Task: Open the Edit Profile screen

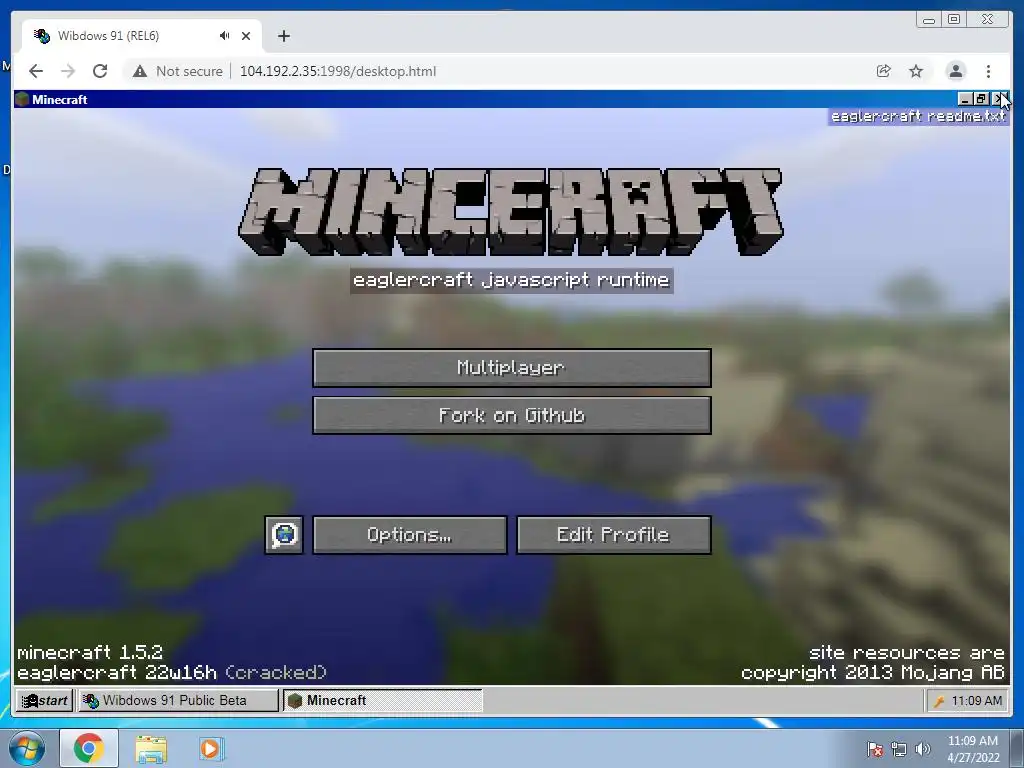Action: click(x=613, y=535)
